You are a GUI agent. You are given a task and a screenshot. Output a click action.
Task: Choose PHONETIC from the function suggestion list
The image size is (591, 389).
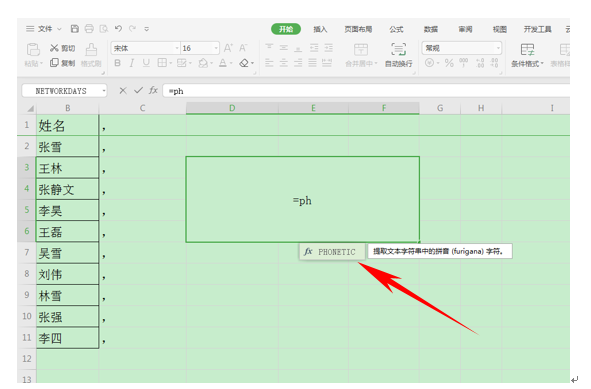click(332, 252)
